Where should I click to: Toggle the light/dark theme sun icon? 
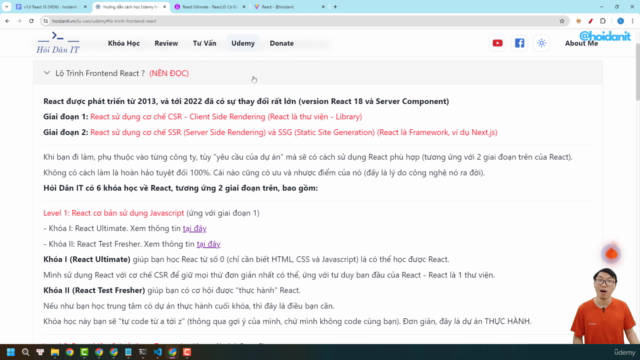click(541, 43)
